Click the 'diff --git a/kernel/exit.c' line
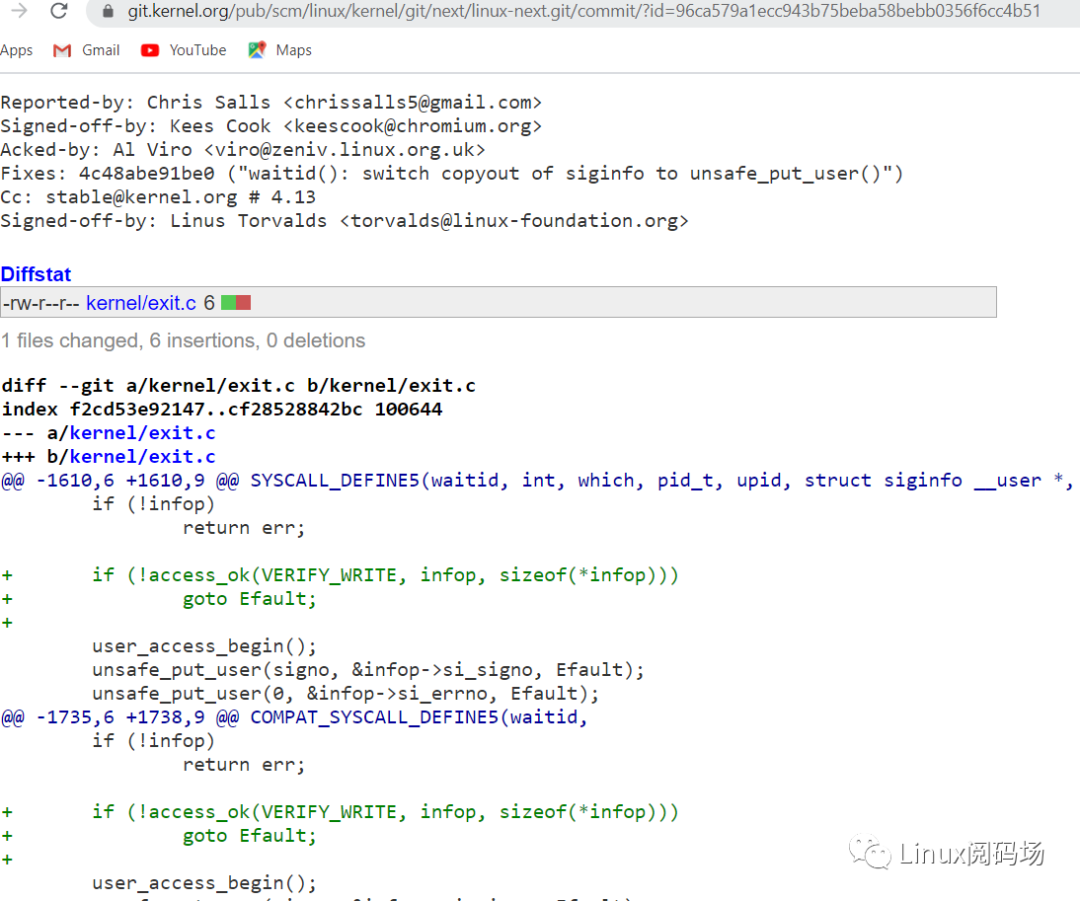 tap(238, 385)
